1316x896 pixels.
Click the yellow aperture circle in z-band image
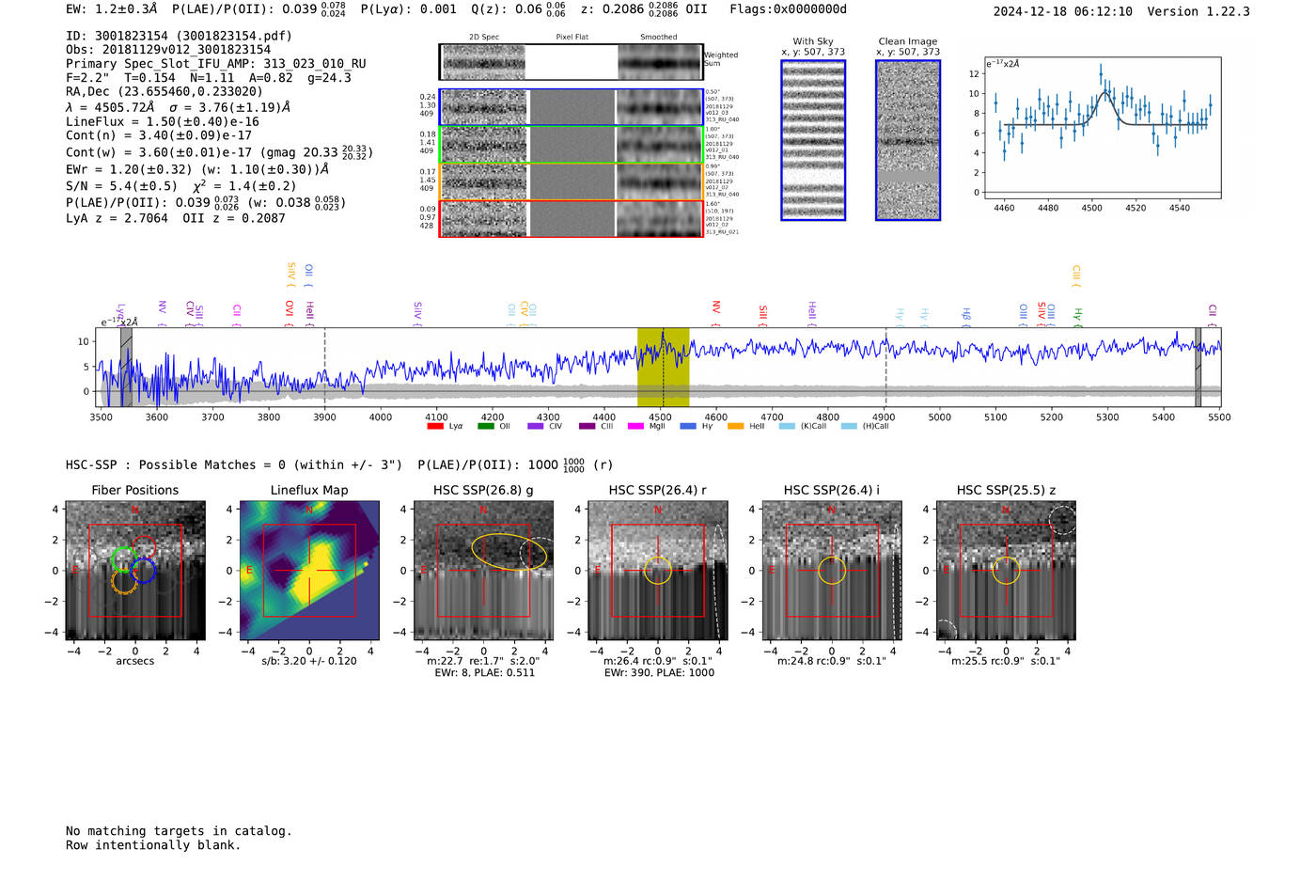coord(1006,570)
